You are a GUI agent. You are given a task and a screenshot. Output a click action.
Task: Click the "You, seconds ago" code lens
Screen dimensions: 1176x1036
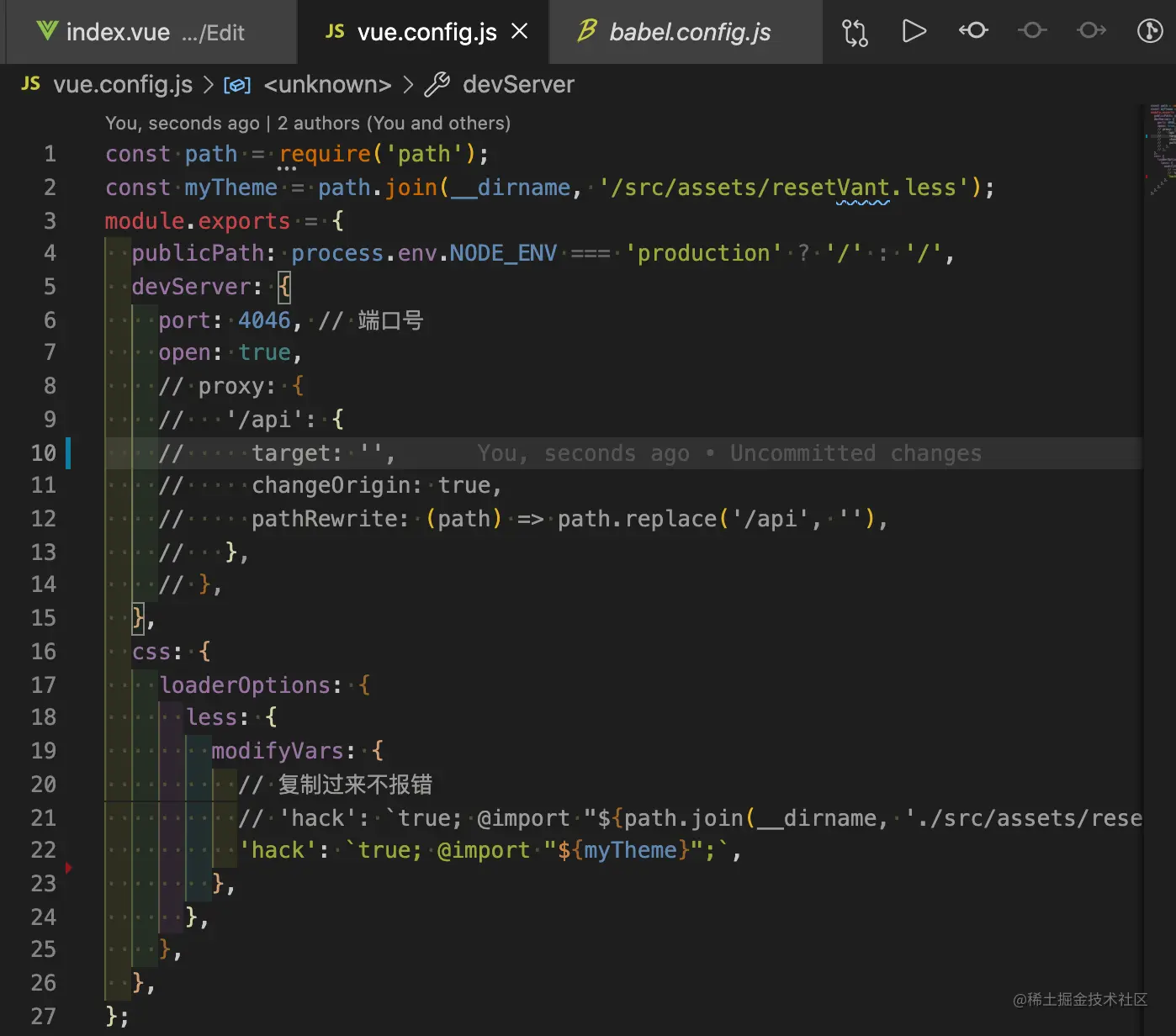point(183,123)
